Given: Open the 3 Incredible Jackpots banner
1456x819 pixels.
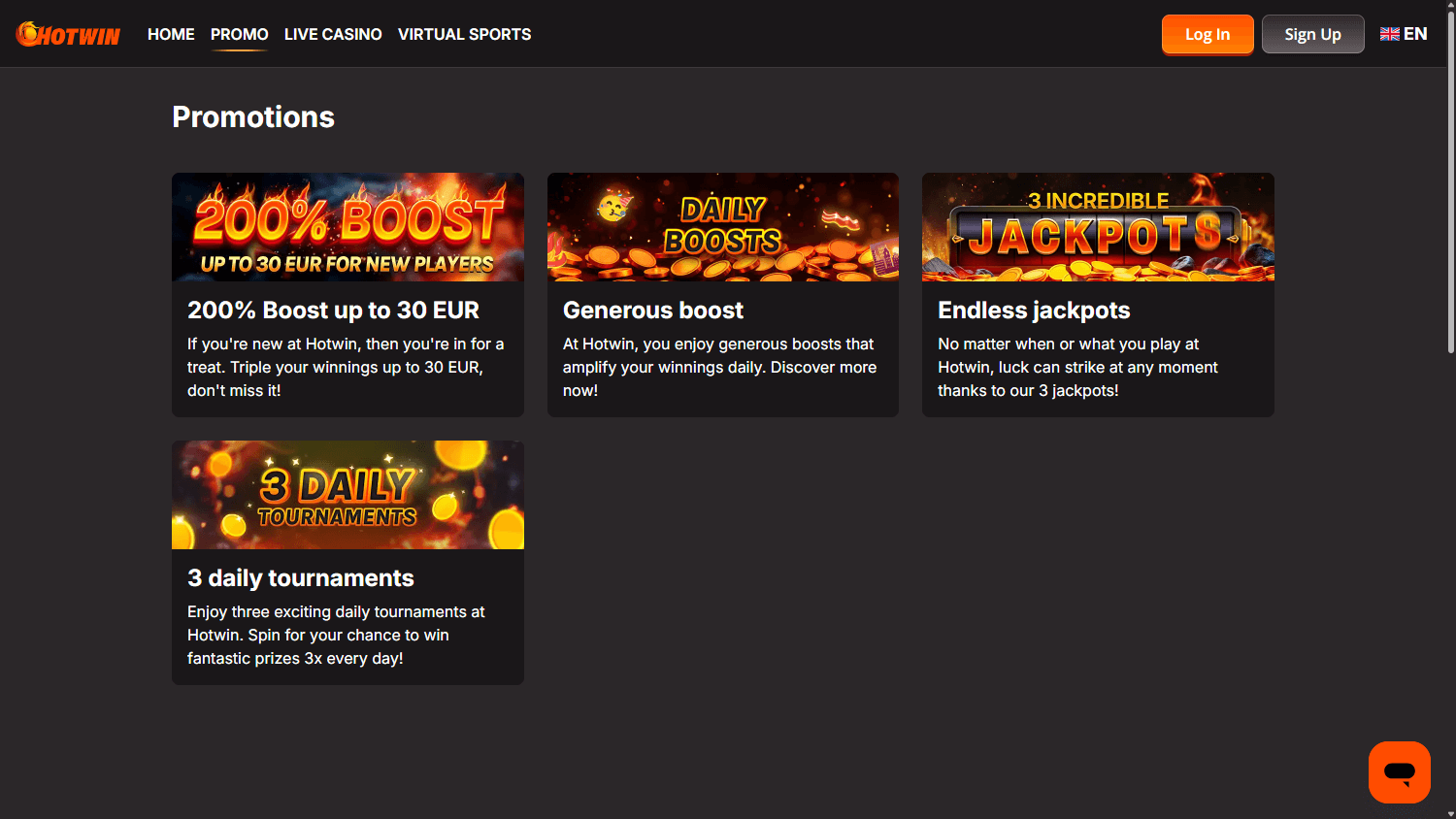Looking at the screenshot, I should [1097, 227].
